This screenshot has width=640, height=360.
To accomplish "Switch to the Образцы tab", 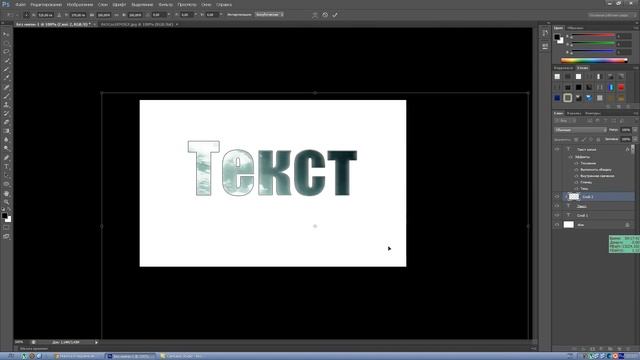I will 575,28.
